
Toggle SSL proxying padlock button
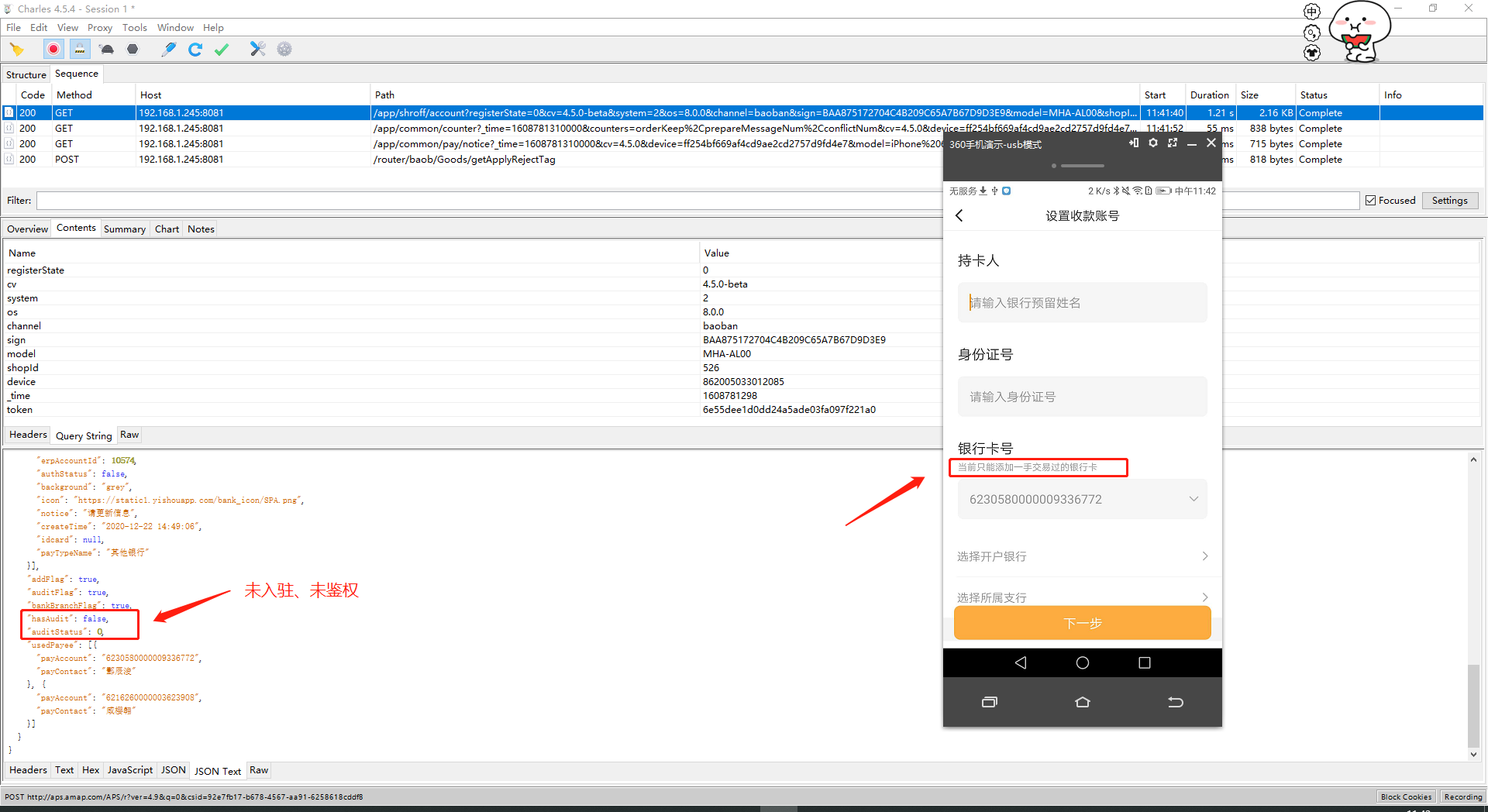point(80,50)
